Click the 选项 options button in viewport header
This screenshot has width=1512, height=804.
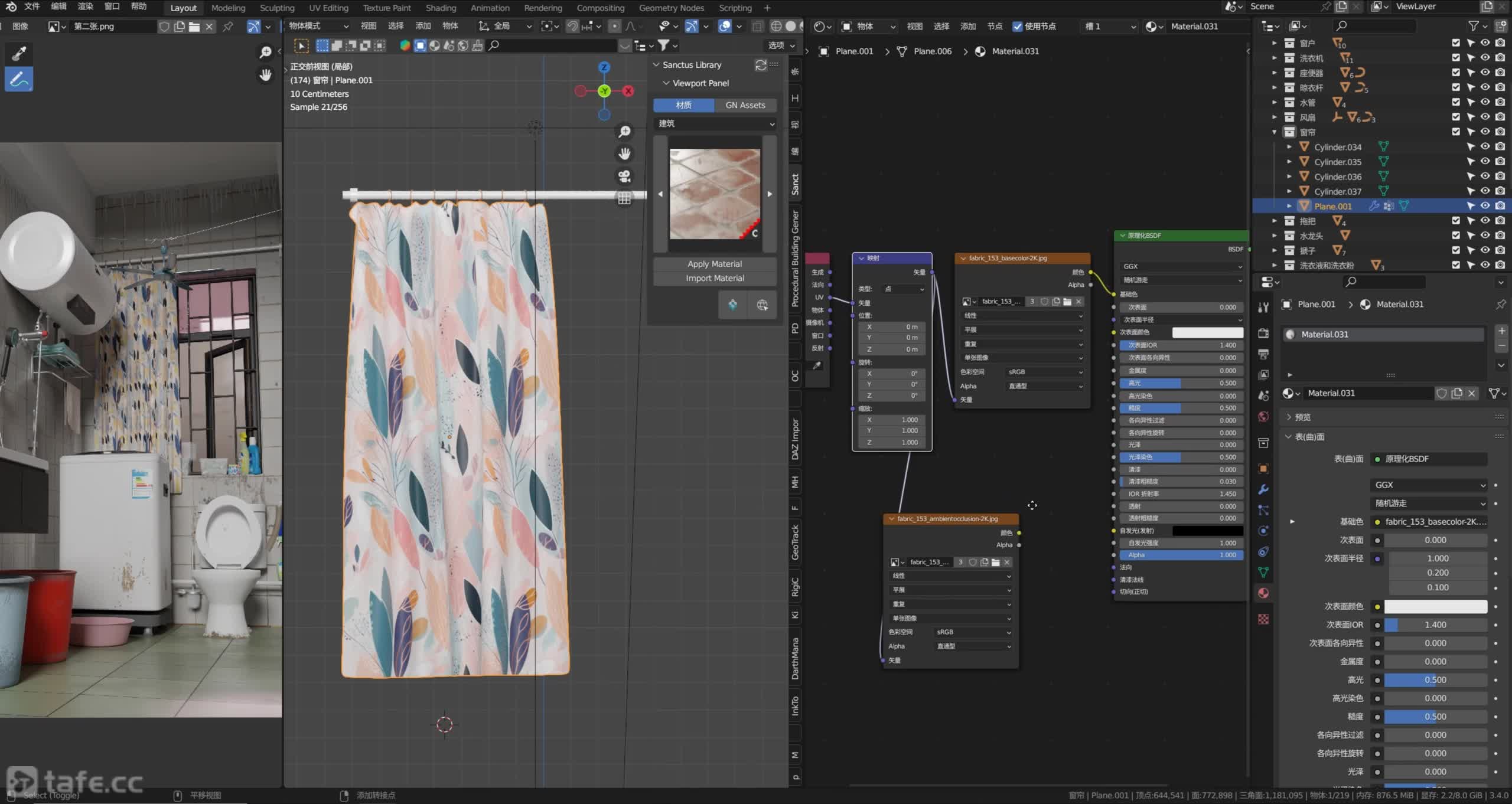pos(781,45)
